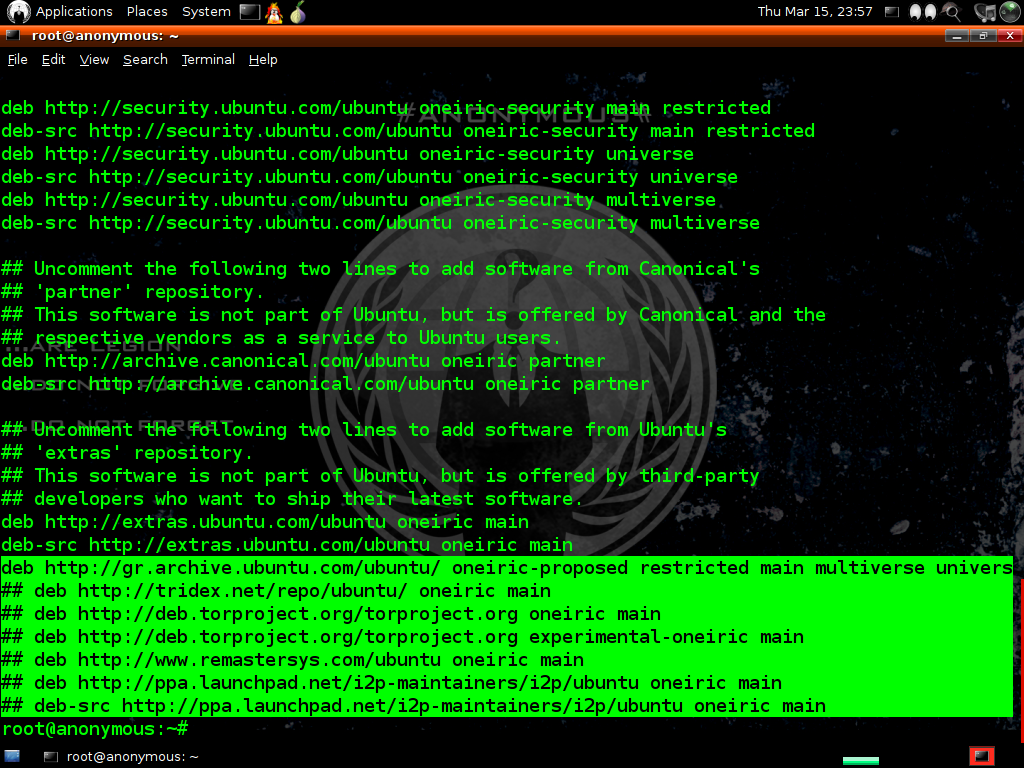Click the torproject.org 'experimental-oneiric main' line
Viewport: 1024px width, 768px height.
402,636
